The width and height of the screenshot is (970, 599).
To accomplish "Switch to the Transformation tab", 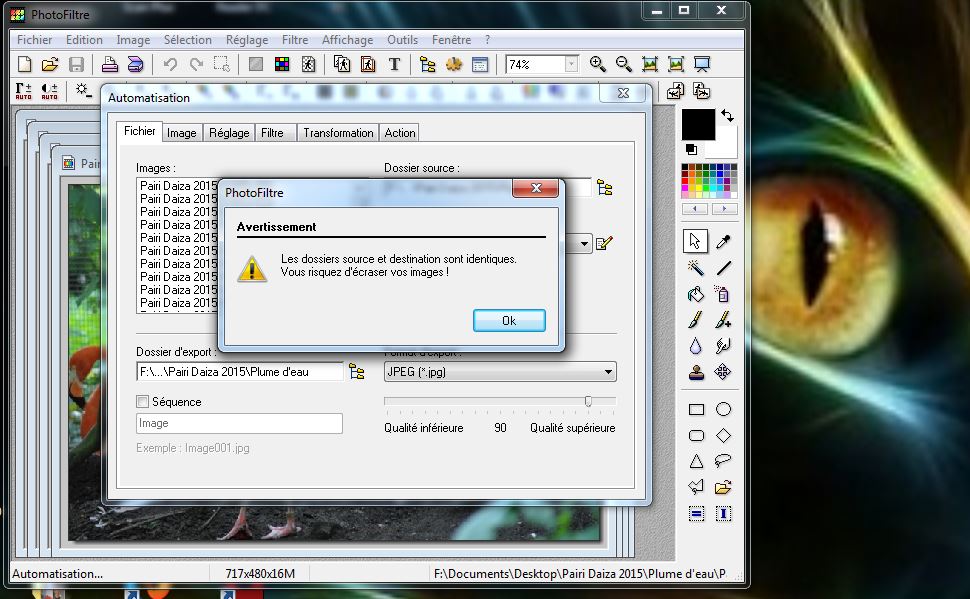I will pyautogui.click(x=338, y=133).
